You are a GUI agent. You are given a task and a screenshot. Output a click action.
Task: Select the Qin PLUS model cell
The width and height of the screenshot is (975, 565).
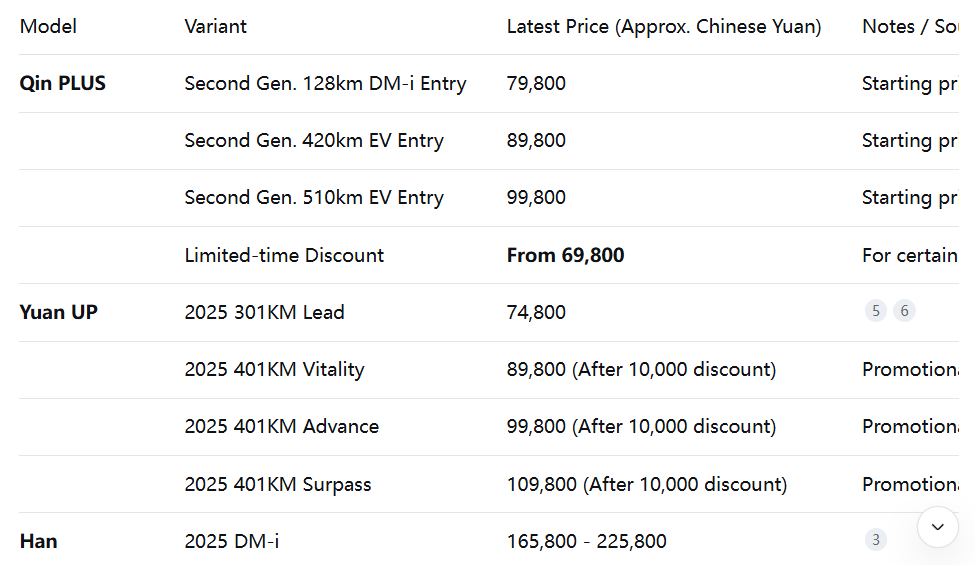pyautogui.click(x=63, y=83)
